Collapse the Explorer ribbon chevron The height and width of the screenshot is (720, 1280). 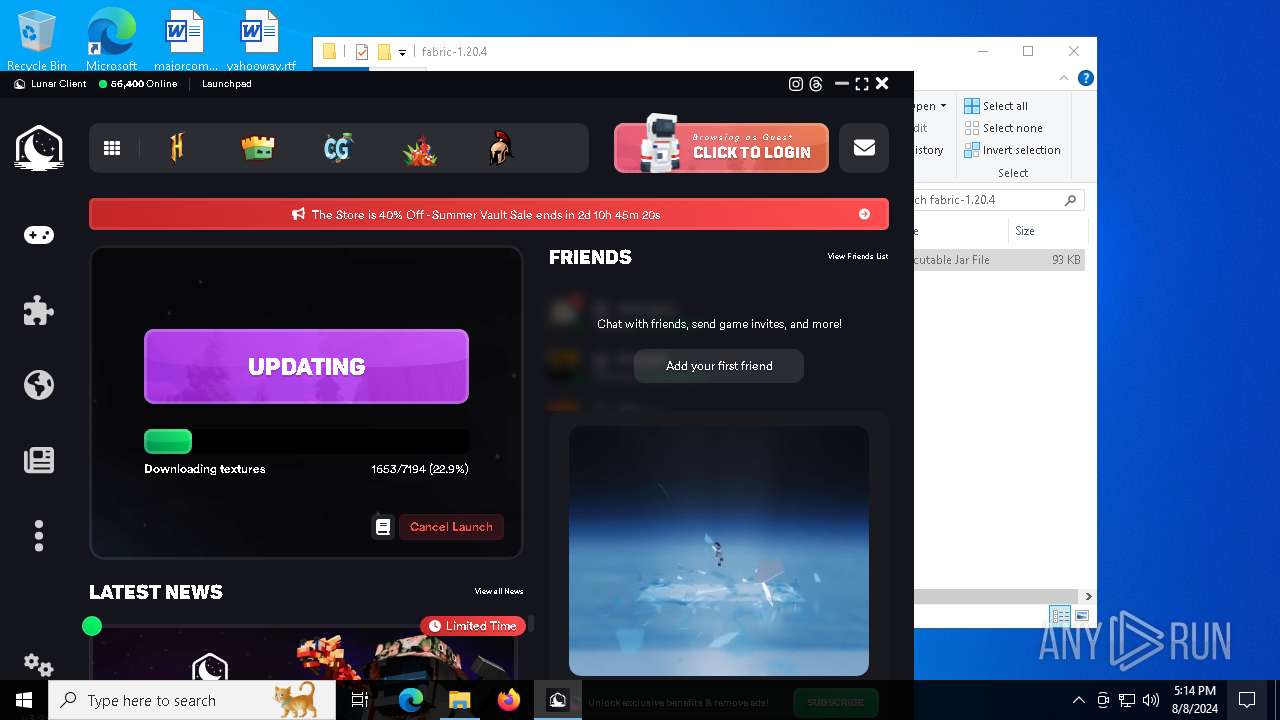pyautogui.click(x=1064, y=78)
